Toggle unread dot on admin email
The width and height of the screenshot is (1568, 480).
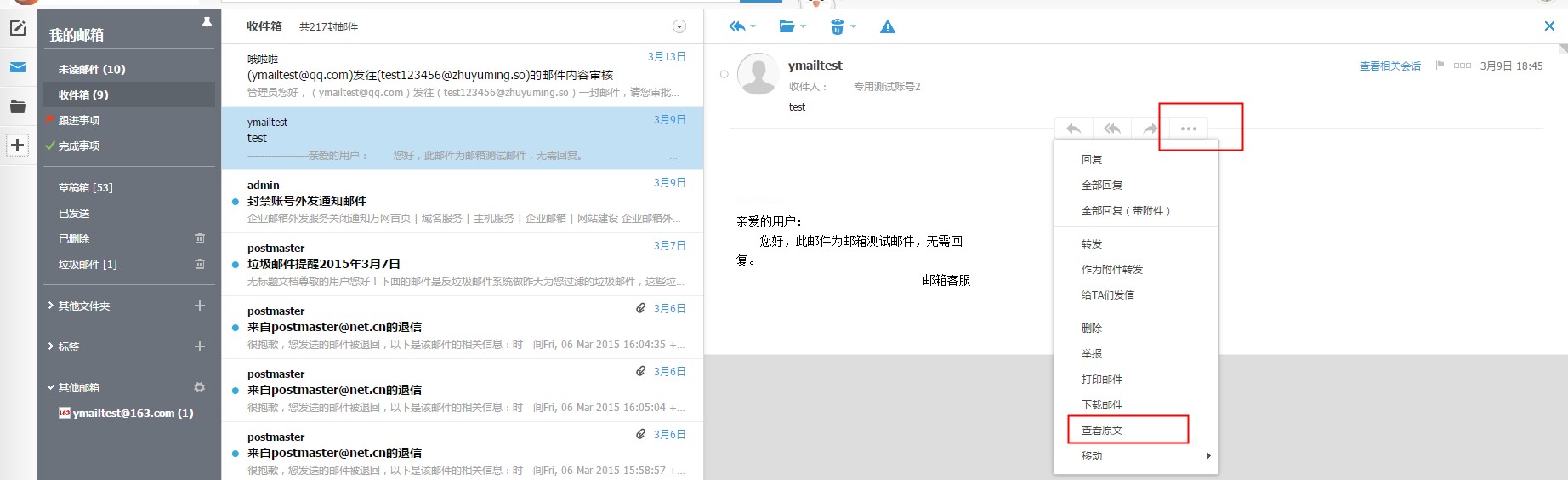coord(236,202)
